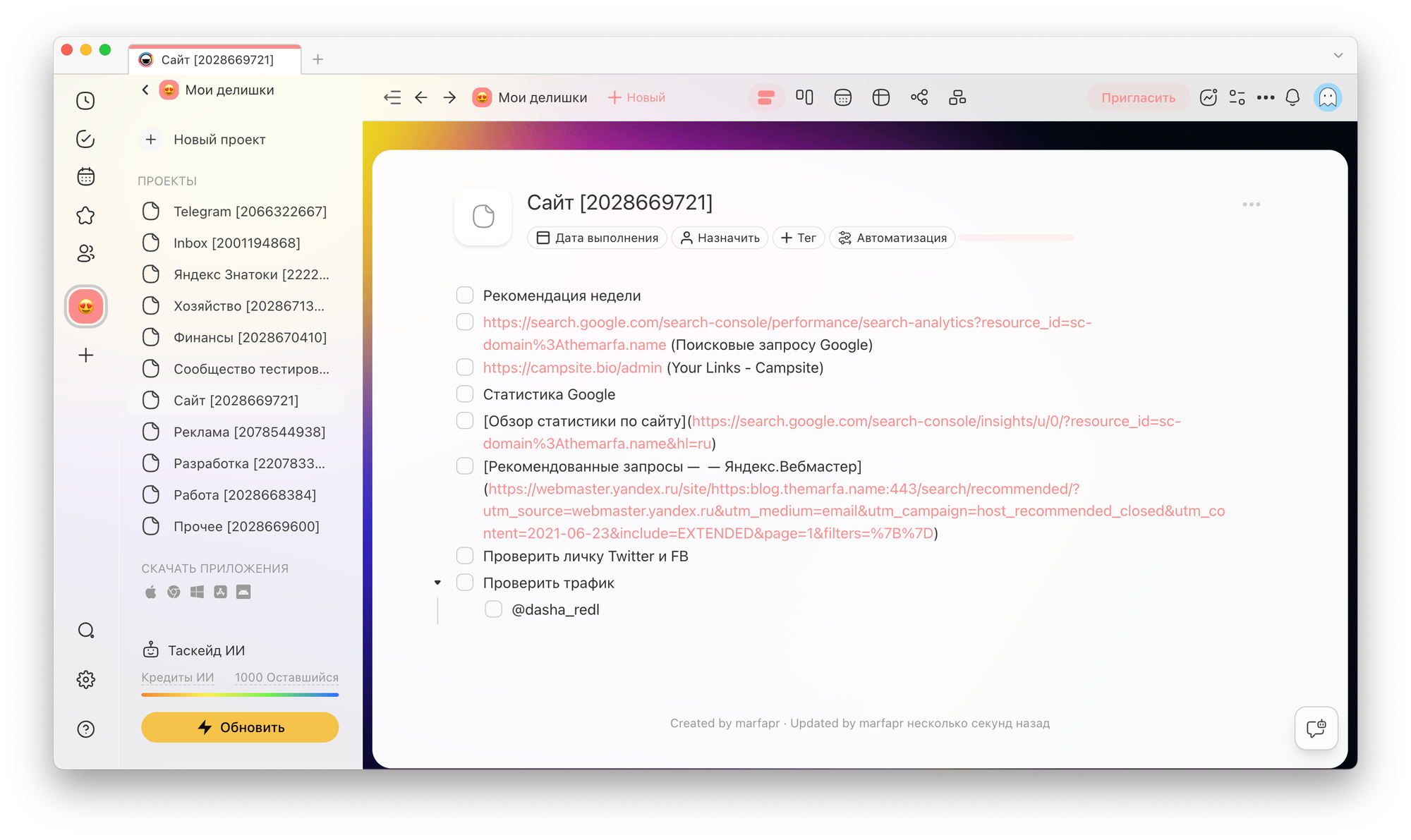Switch to mind map view icon
This screenshot has width=1411, height=840.
919,97
